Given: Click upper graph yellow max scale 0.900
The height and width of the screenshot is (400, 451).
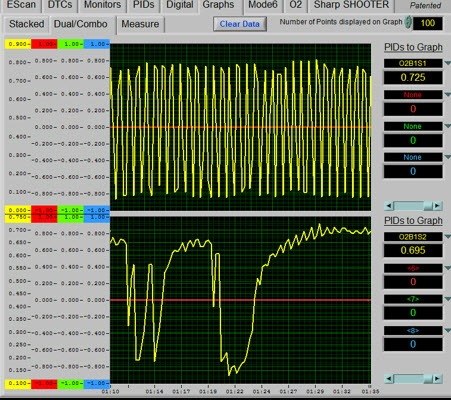Looking at the screenshot, I should 18,44.
